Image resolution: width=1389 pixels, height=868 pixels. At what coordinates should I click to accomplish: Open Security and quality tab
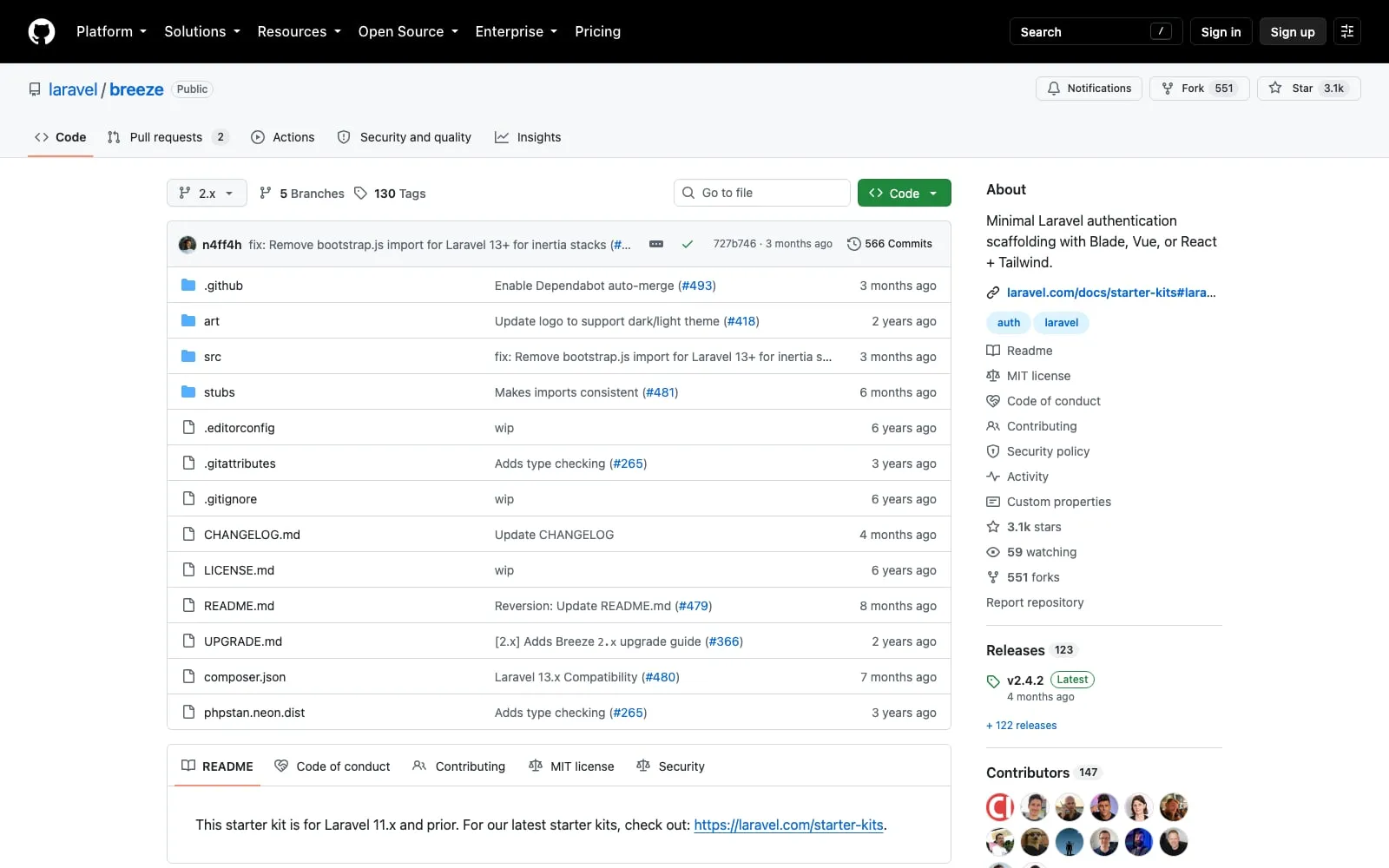point(405,137)
